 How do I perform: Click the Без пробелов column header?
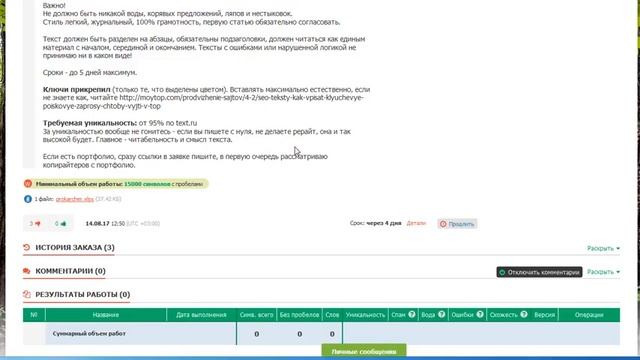coord(299,315)
